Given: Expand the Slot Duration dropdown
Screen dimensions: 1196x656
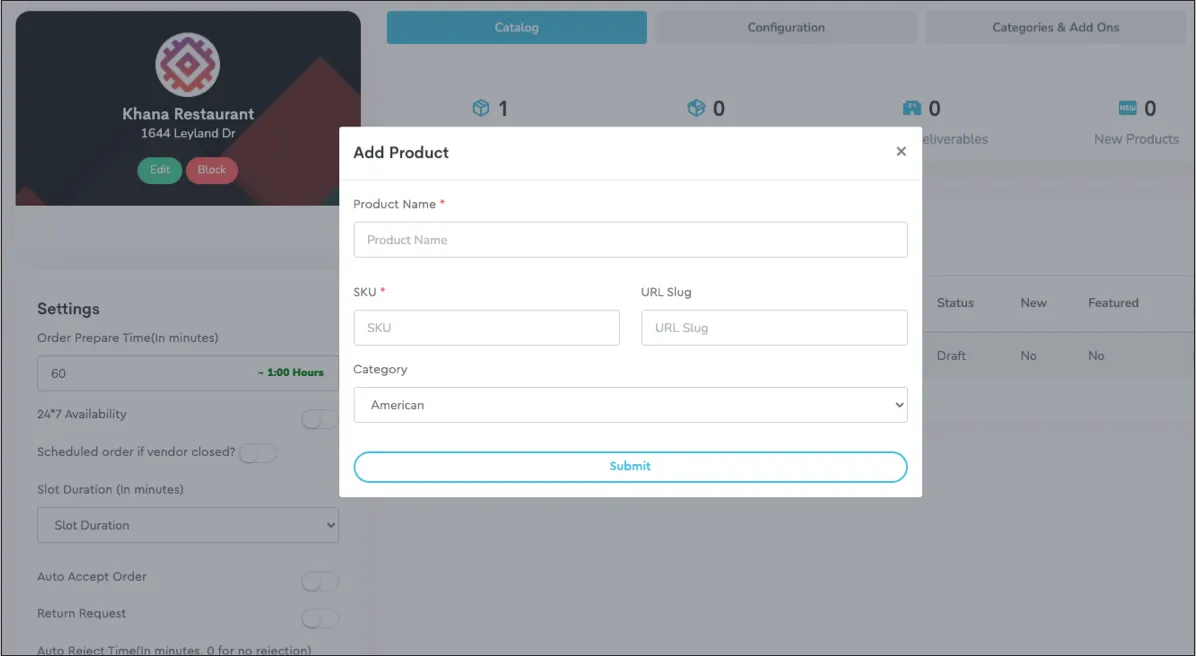Looking at the screenshot, I should 188,525.
